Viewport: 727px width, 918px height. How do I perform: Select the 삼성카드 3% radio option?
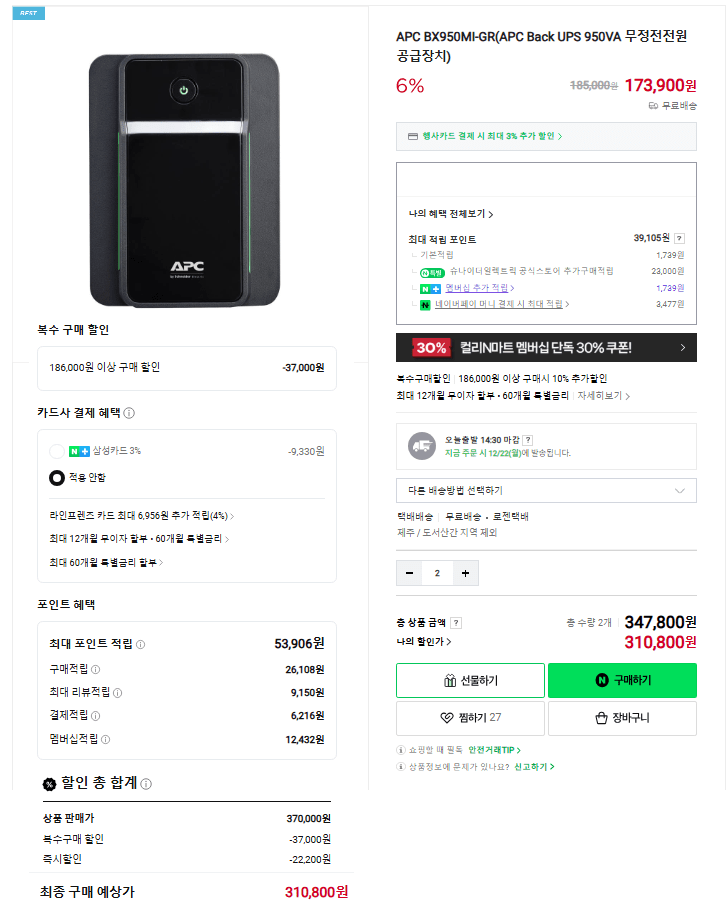tap(58, 449)
